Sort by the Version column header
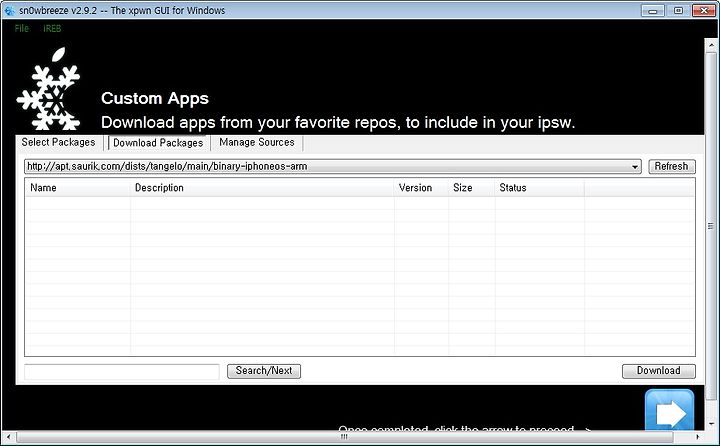 421,188
